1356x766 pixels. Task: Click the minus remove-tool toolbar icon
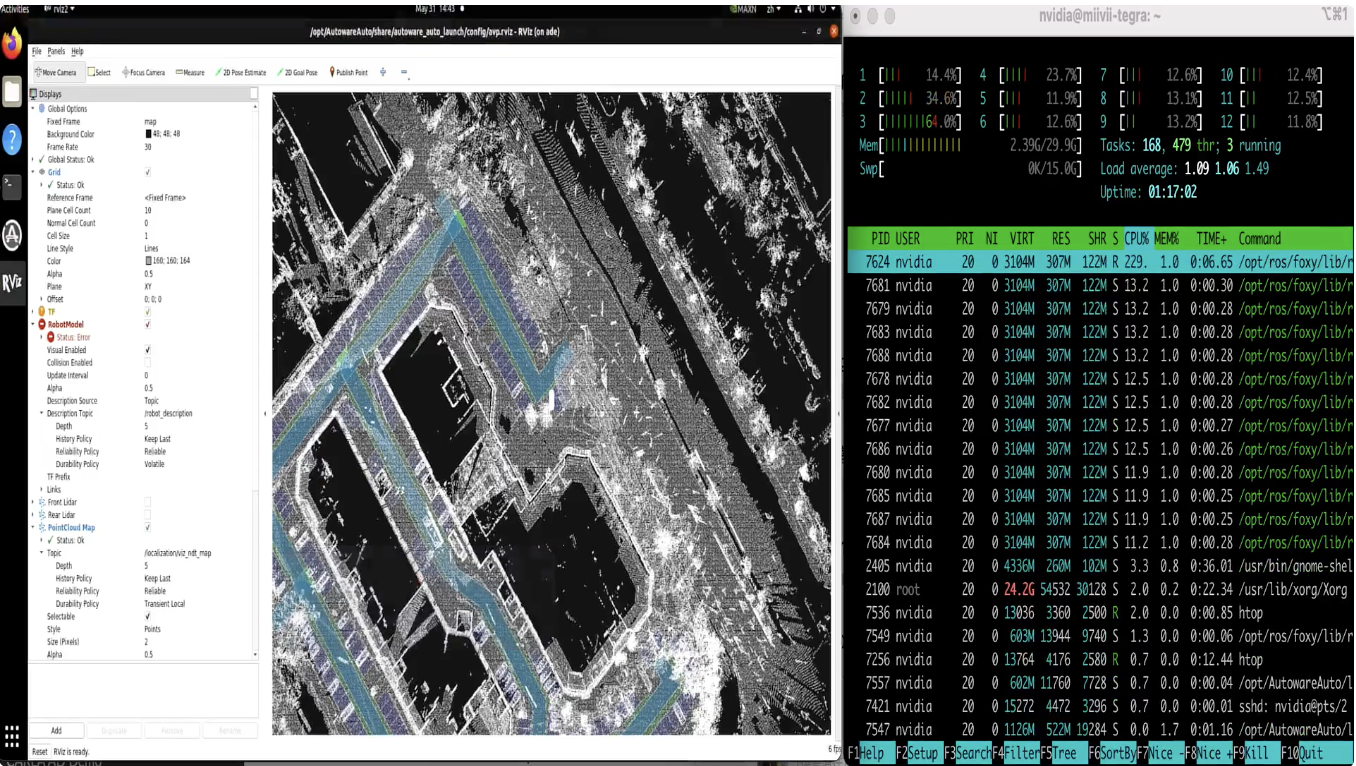click(x=404, y=72)
